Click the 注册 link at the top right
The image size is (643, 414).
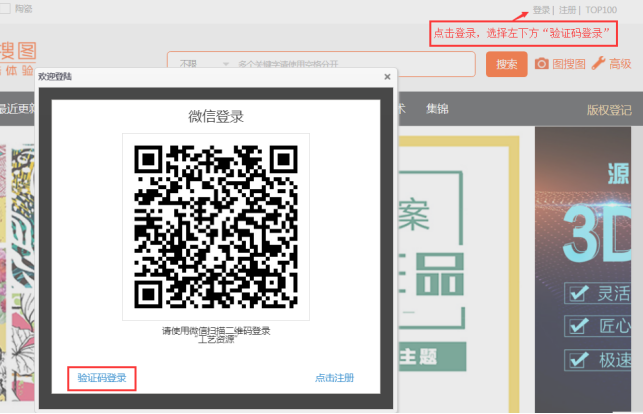[567, 10]
